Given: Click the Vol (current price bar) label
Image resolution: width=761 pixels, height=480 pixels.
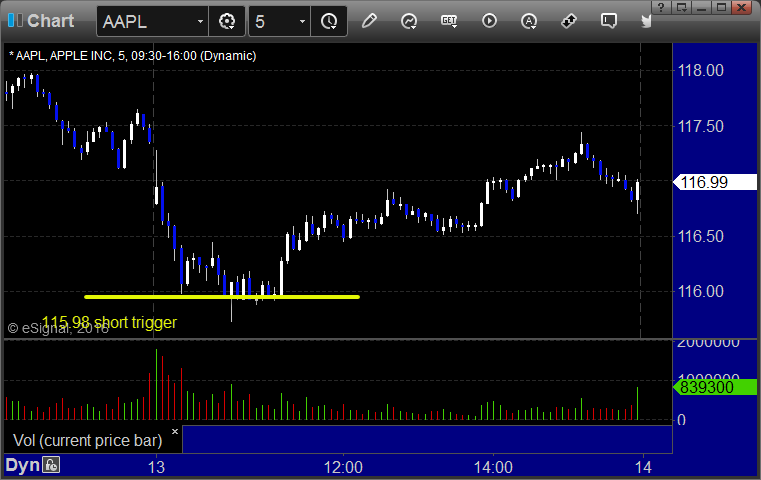Looking at the screenshot, I should point(88,440).
